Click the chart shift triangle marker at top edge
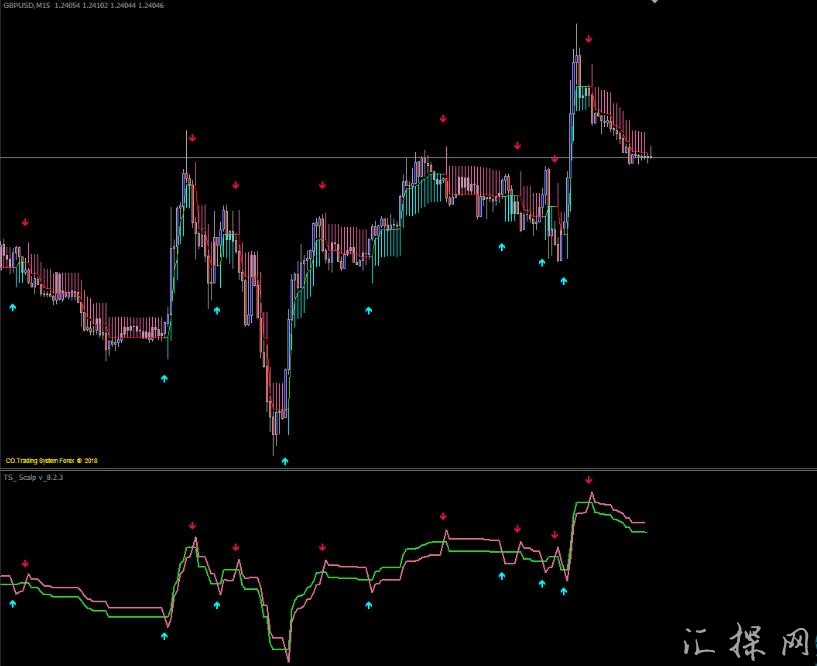 (654, 3)
